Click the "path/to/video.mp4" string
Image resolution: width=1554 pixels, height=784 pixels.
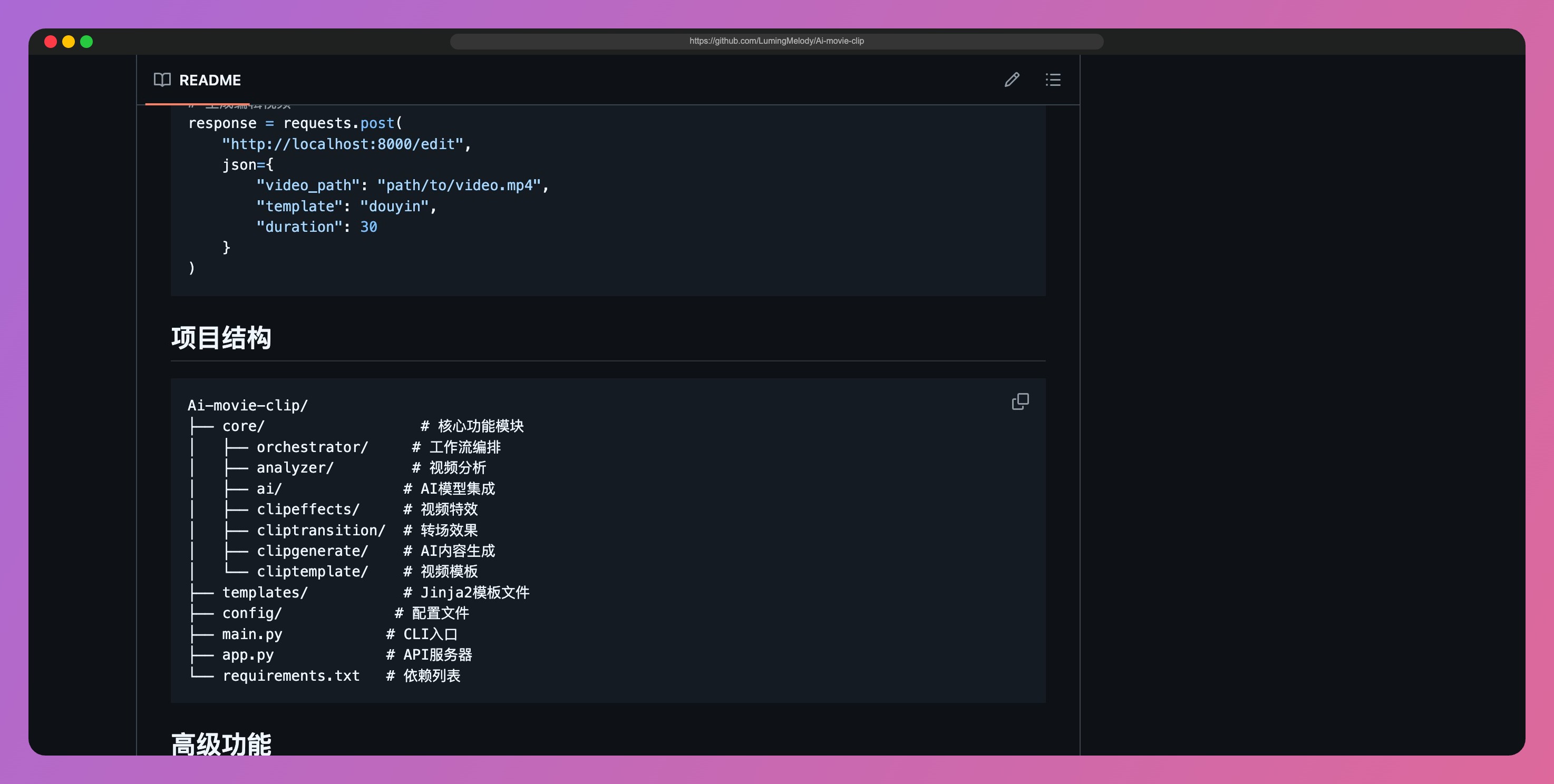(x=459, y=185)
